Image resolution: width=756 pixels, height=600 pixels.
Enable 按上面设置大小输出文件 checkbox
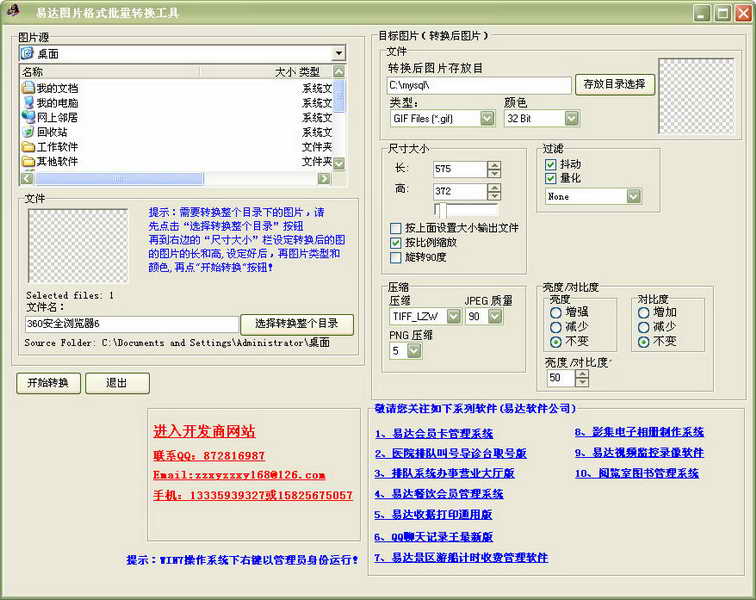395,228
